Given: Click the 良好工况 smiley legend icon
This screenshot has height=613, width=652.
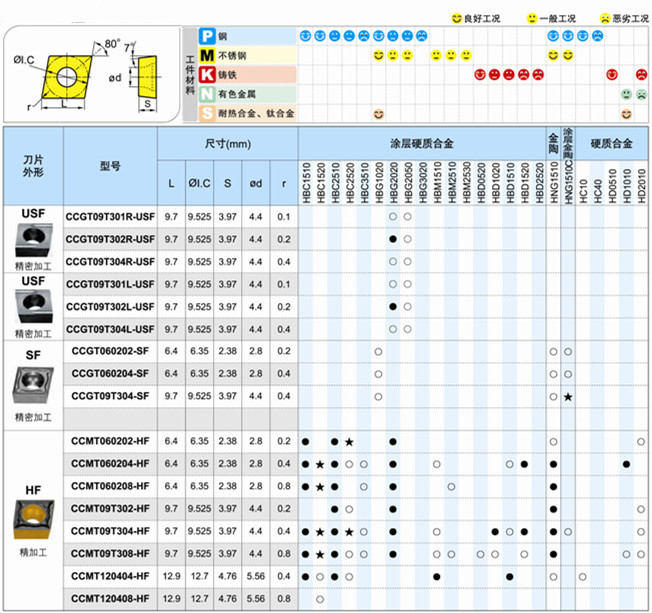Looking at the screenshot, I should pos(458,18).
